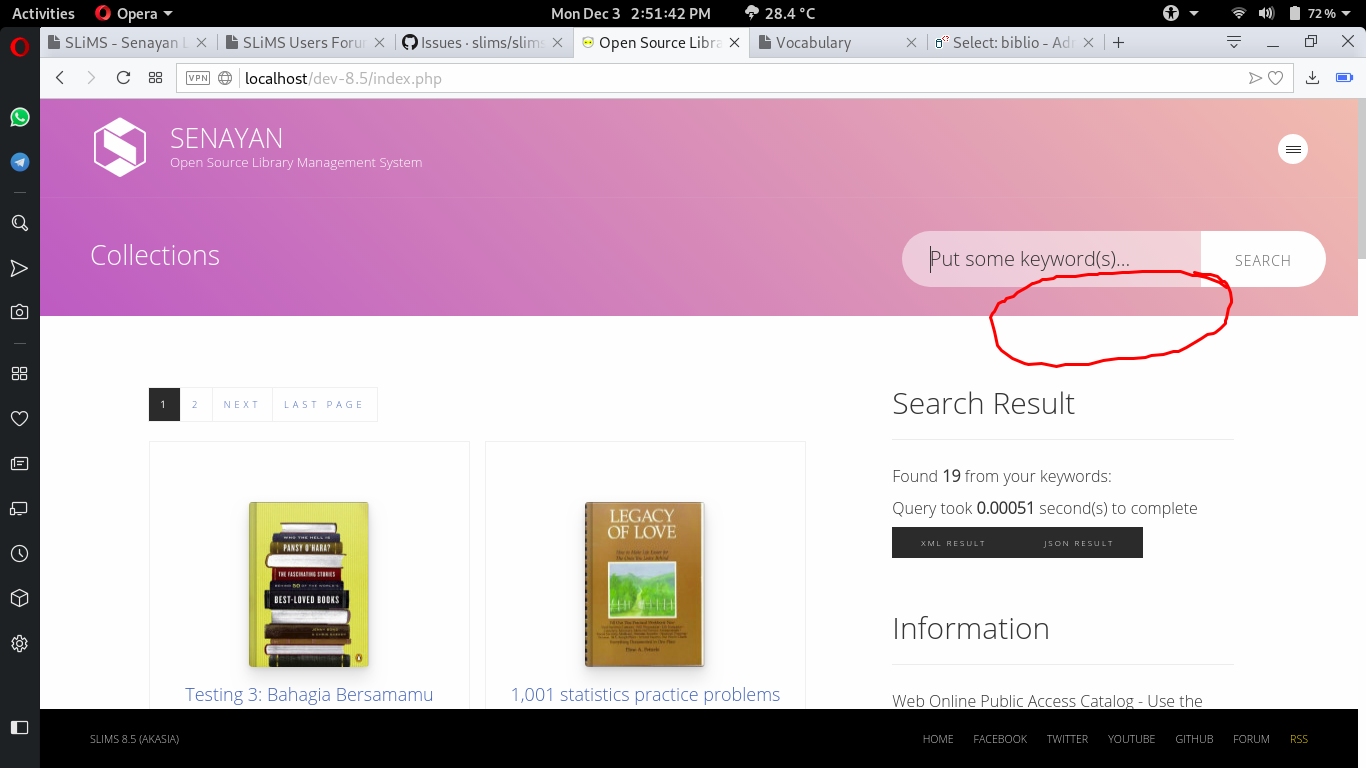This screenshot has height=768, width=1366.
Task: Take a snapshot with camera icon
Action: tap(19, 312)
